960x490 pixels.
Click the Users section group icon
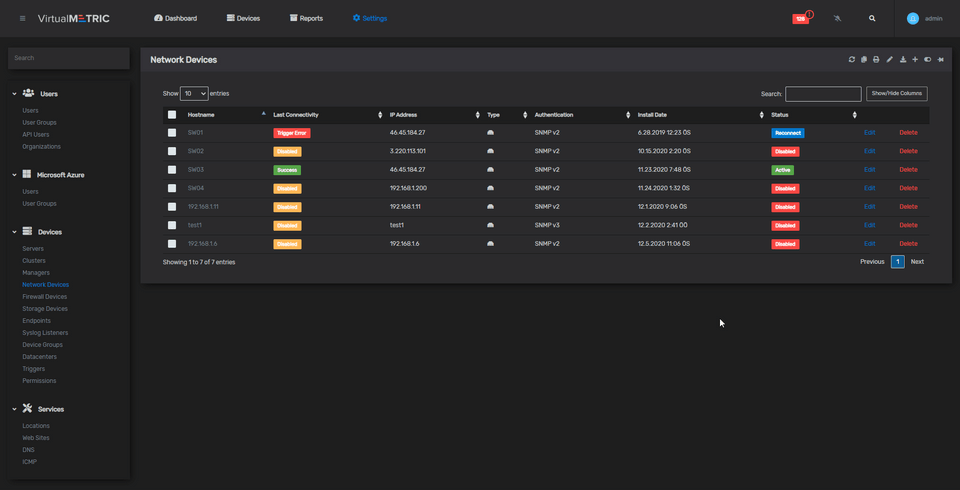28,93
